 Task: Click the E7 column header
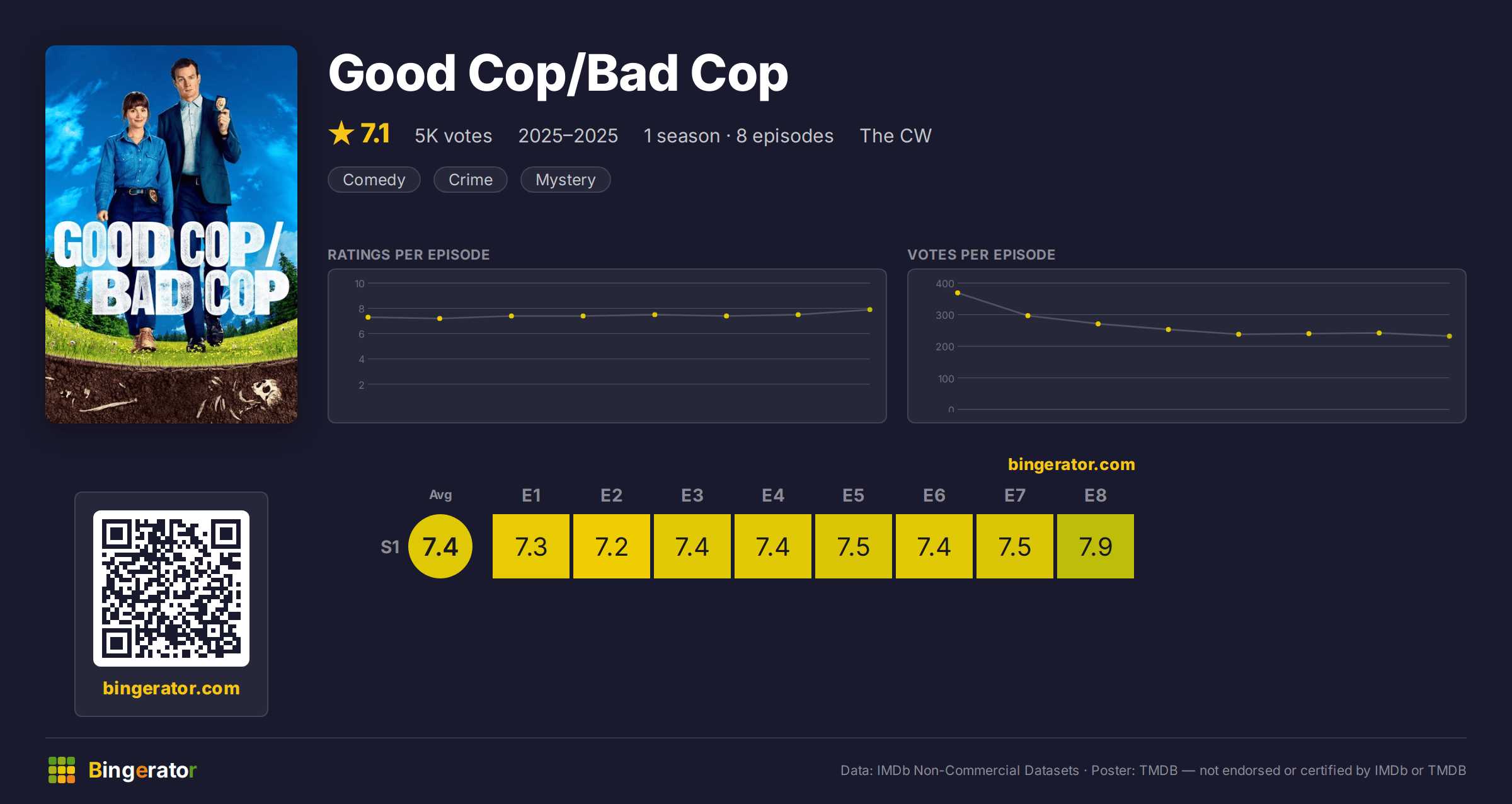(x=1015, y=495)
